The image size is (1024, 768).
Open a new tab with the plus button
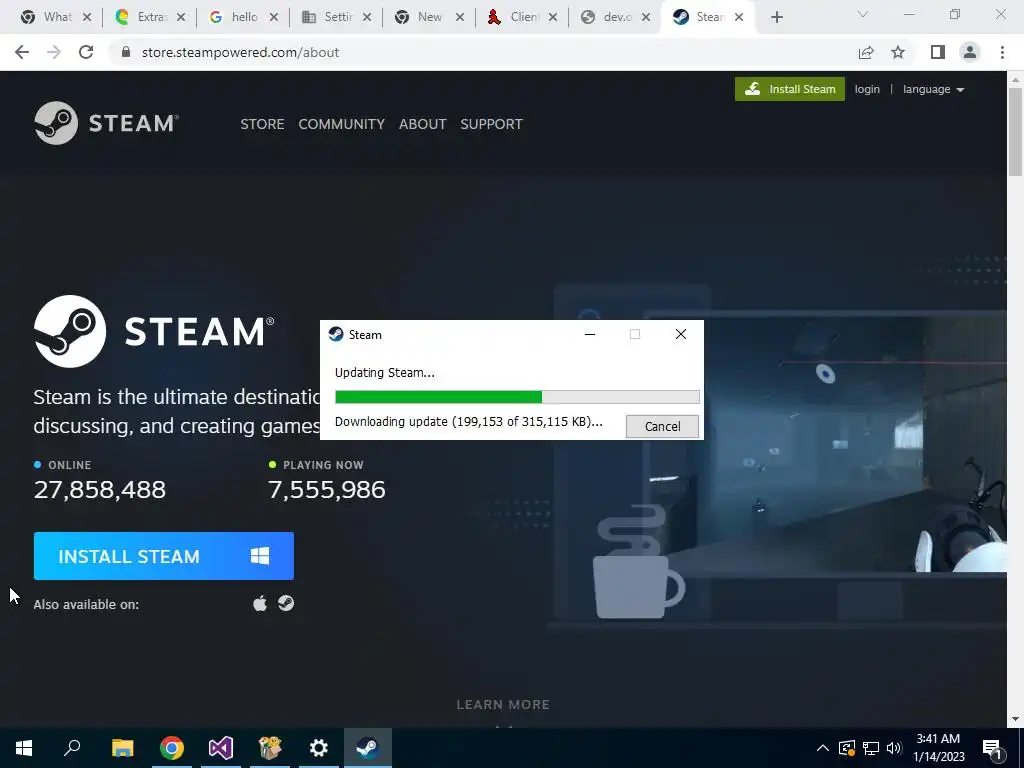pos(776,17)
